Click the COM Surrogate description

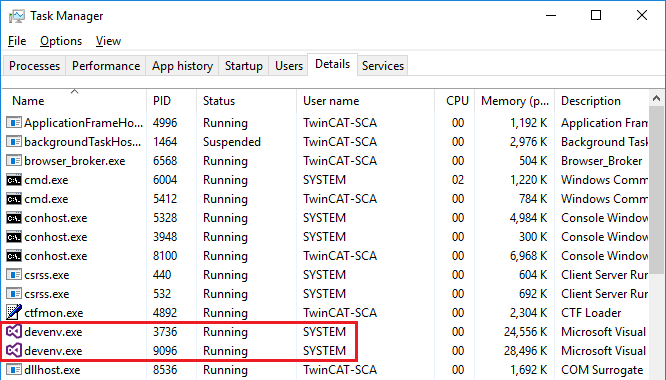tap(602, 370)
